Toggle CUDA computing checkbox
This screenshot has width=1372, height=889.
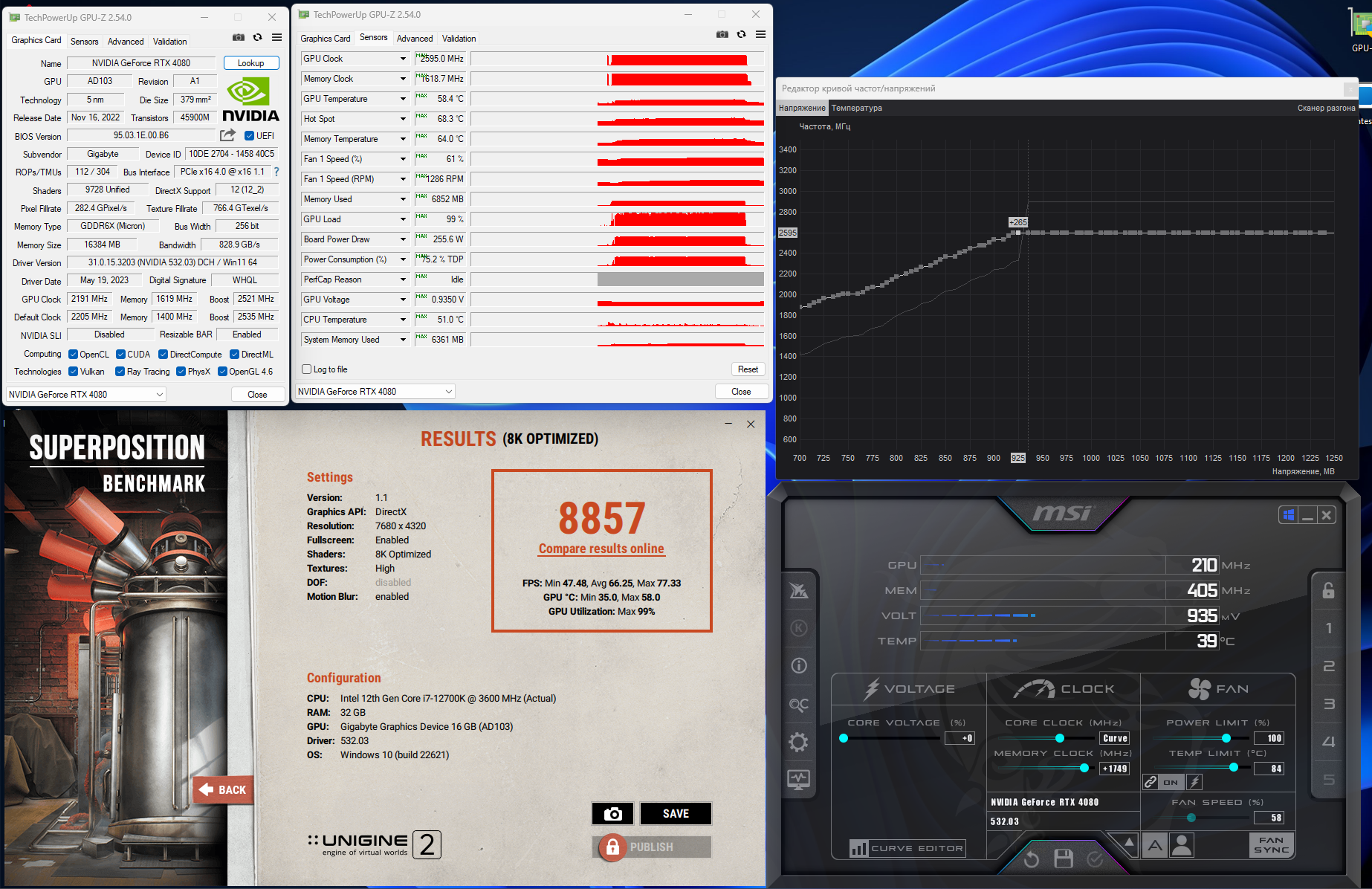click(x=120, y=355)
